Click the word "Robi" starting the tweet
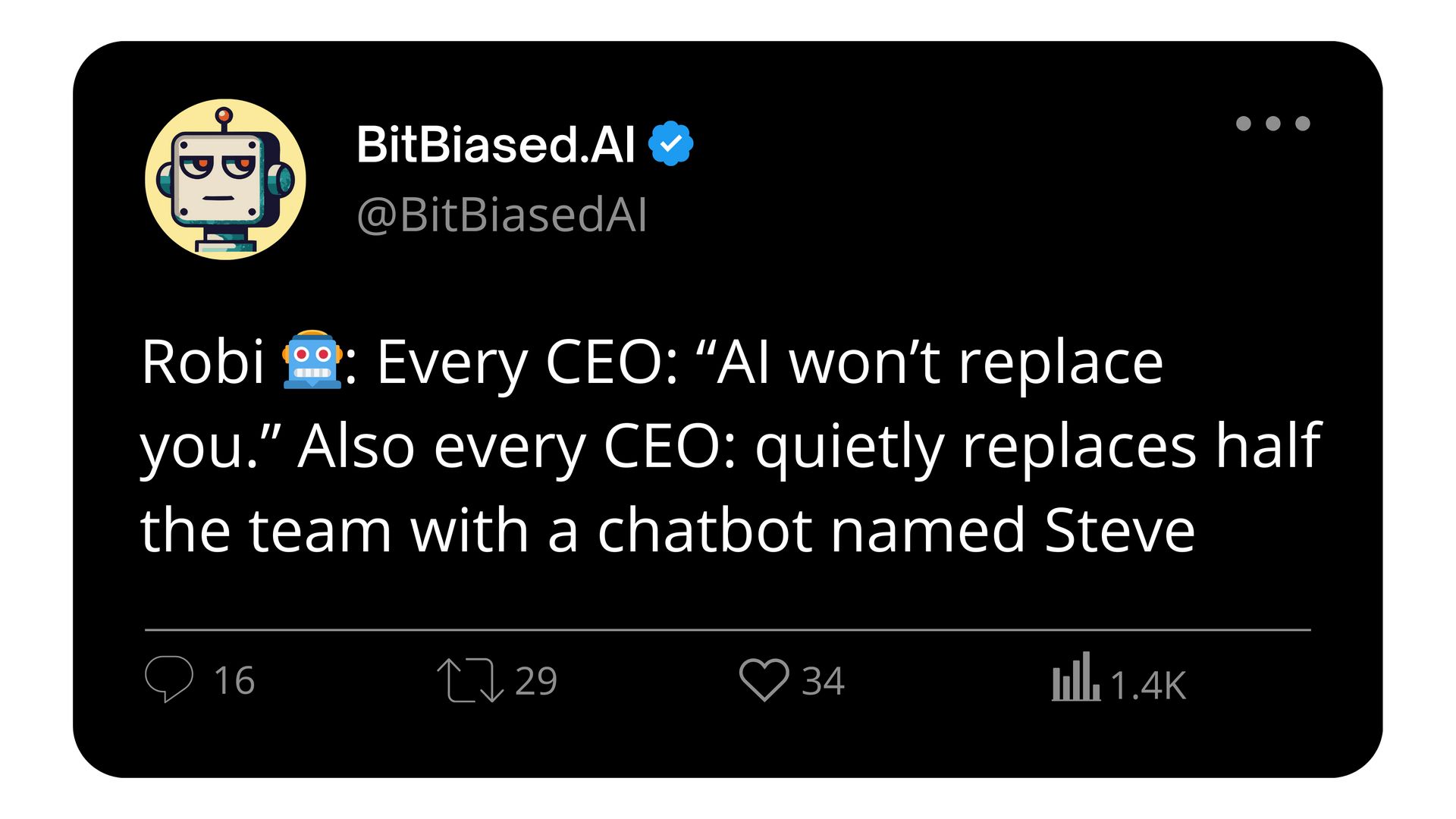The height and width of the screenshot is (819, 1456). click(x=202, y=362)
